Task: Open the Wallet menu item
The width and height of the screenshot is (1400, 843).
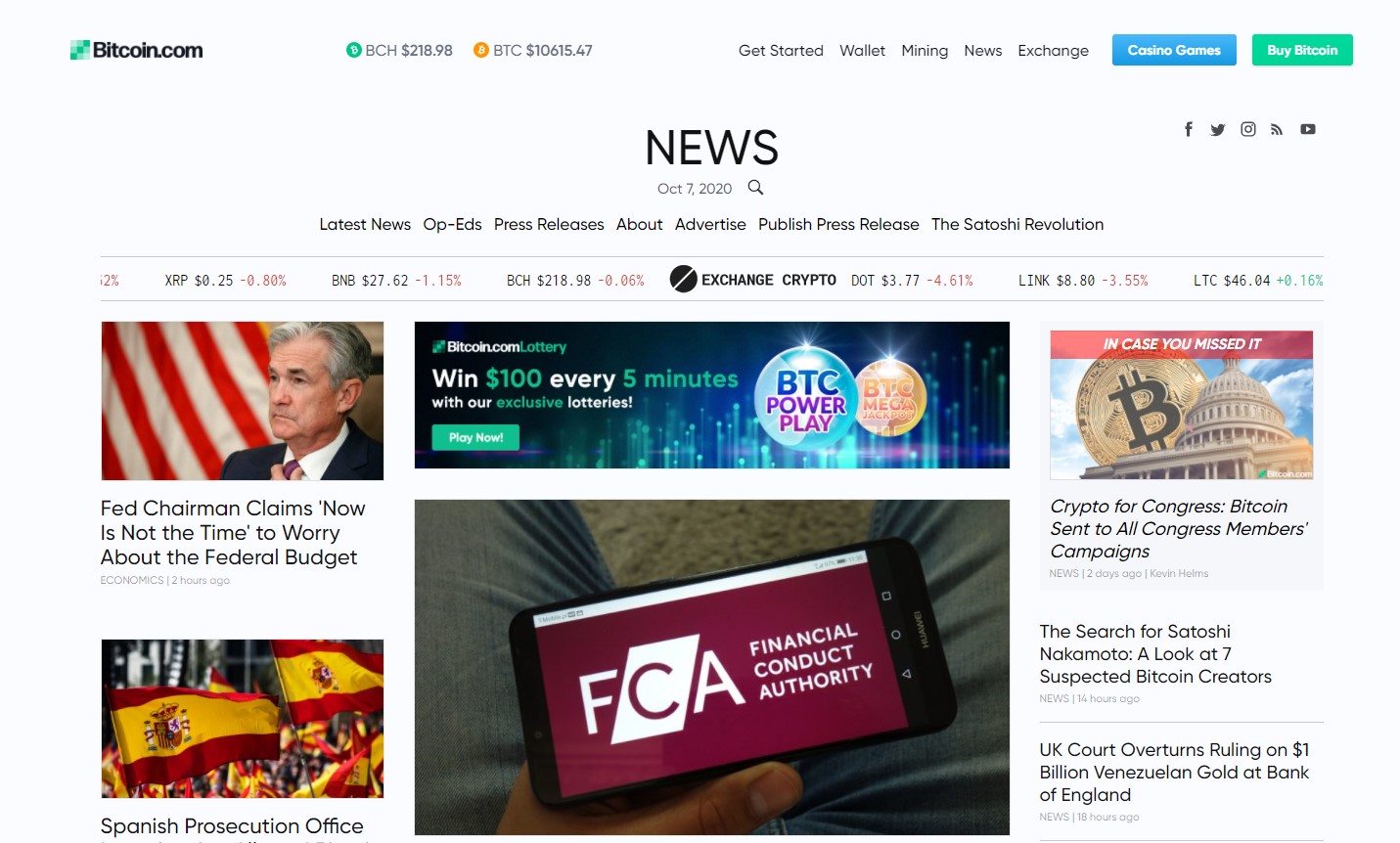Action: pyautogui.click(x=862, y=51)
